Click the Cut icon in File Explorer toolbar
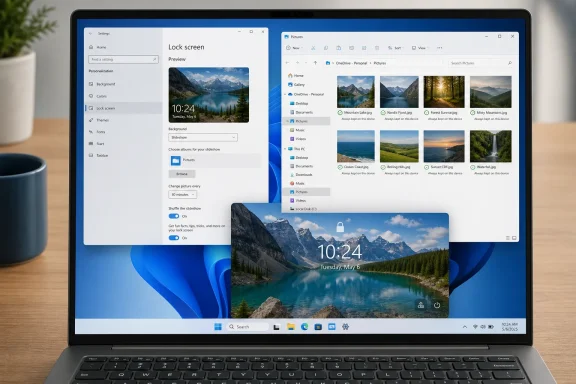This screenshot has width=576, height=384. [x=313, y=48]
